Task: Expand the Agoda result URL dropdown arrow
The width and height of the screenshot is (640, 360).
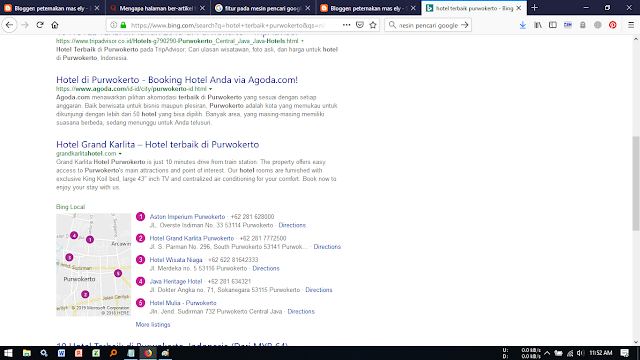Action: tap(211, 89)
